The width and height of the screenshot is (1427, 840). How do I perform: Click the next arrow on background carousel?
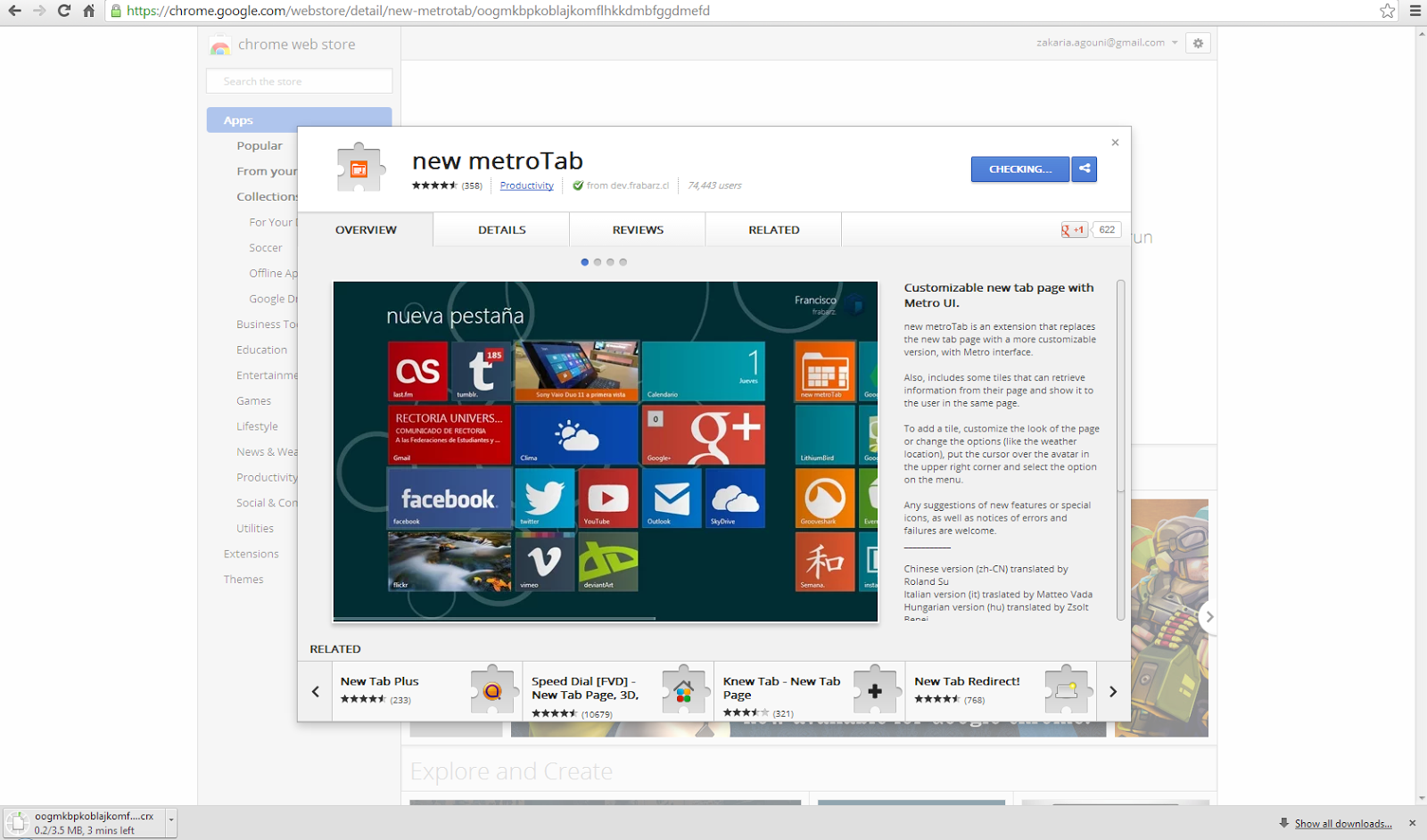[1208, 616]
